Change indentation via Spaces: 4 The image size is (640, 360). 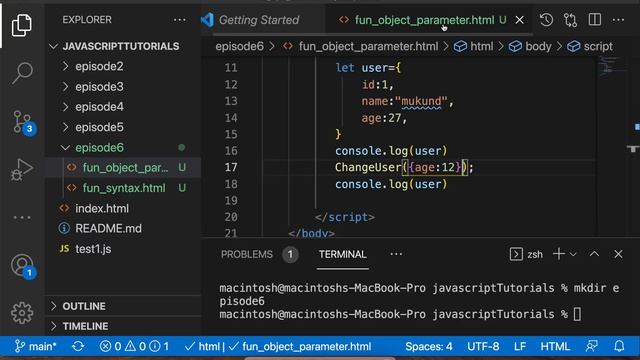(x=429, y=347)
